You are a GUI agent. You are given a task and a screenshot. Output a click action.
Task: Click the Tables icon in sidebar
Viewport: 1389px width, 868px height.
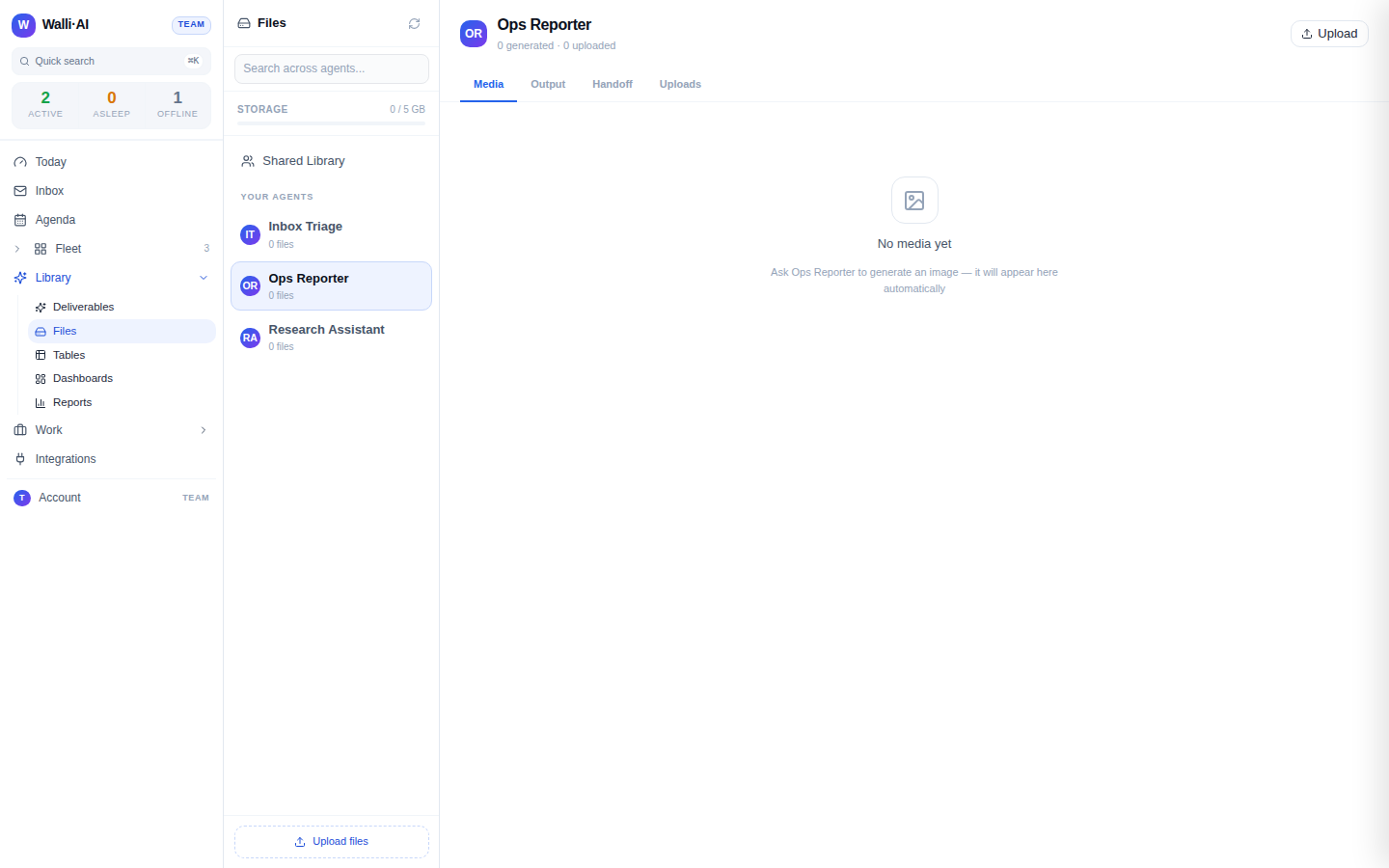click(41, 355)
